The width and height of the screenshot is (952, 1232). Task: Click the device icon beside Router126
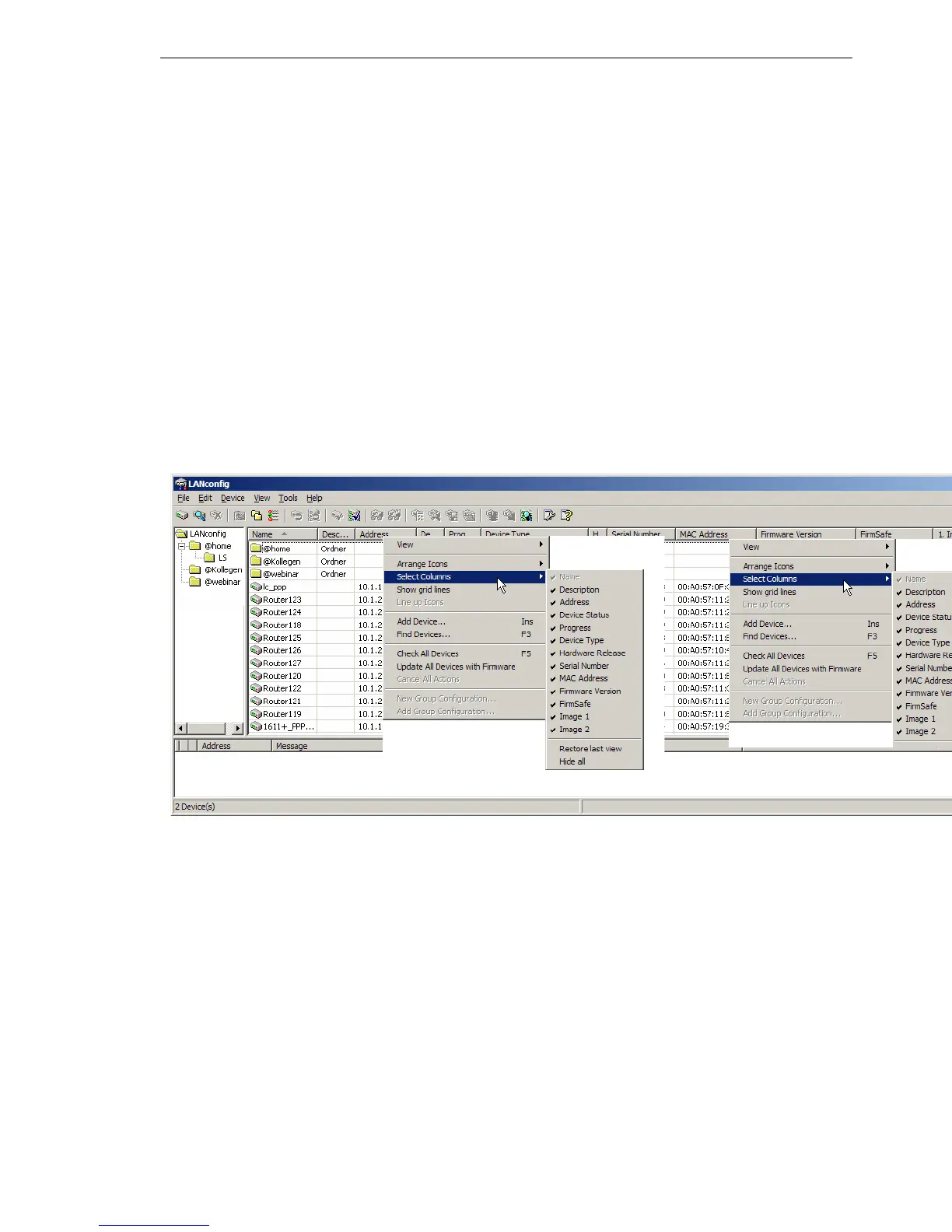tap(257, 650)
